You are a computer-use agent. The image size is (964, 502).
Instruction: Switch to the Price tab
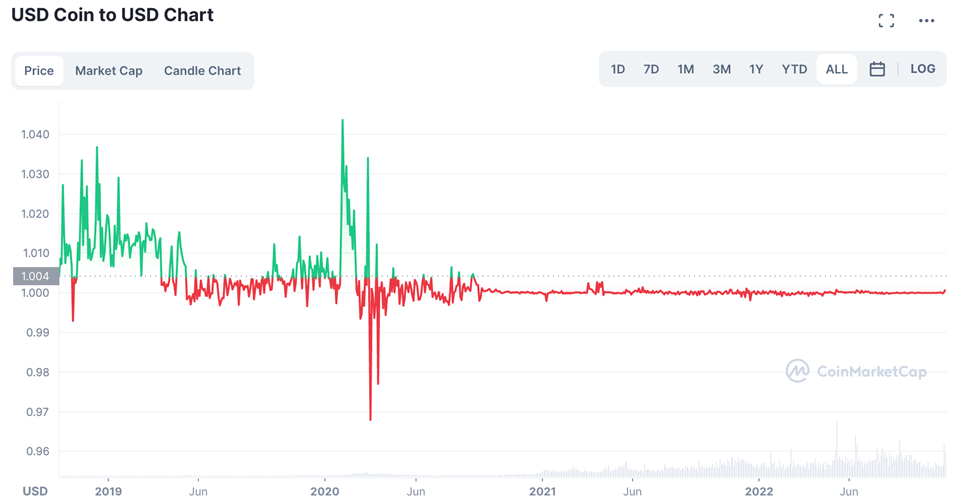point(39,71)
